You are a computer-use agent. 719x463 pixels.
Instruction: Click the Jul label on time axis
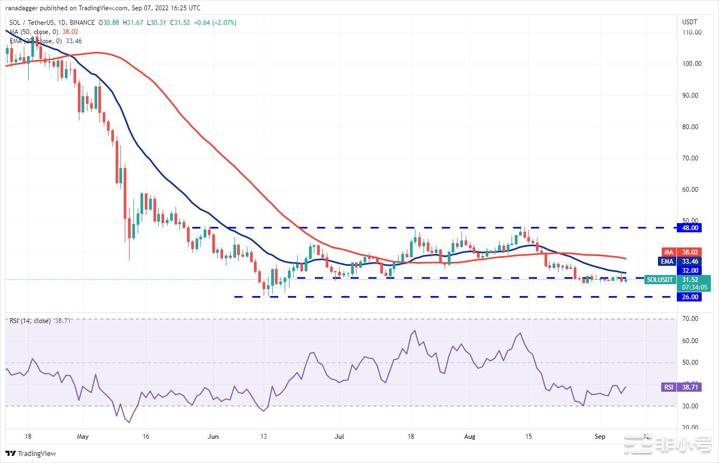(339, 437)
